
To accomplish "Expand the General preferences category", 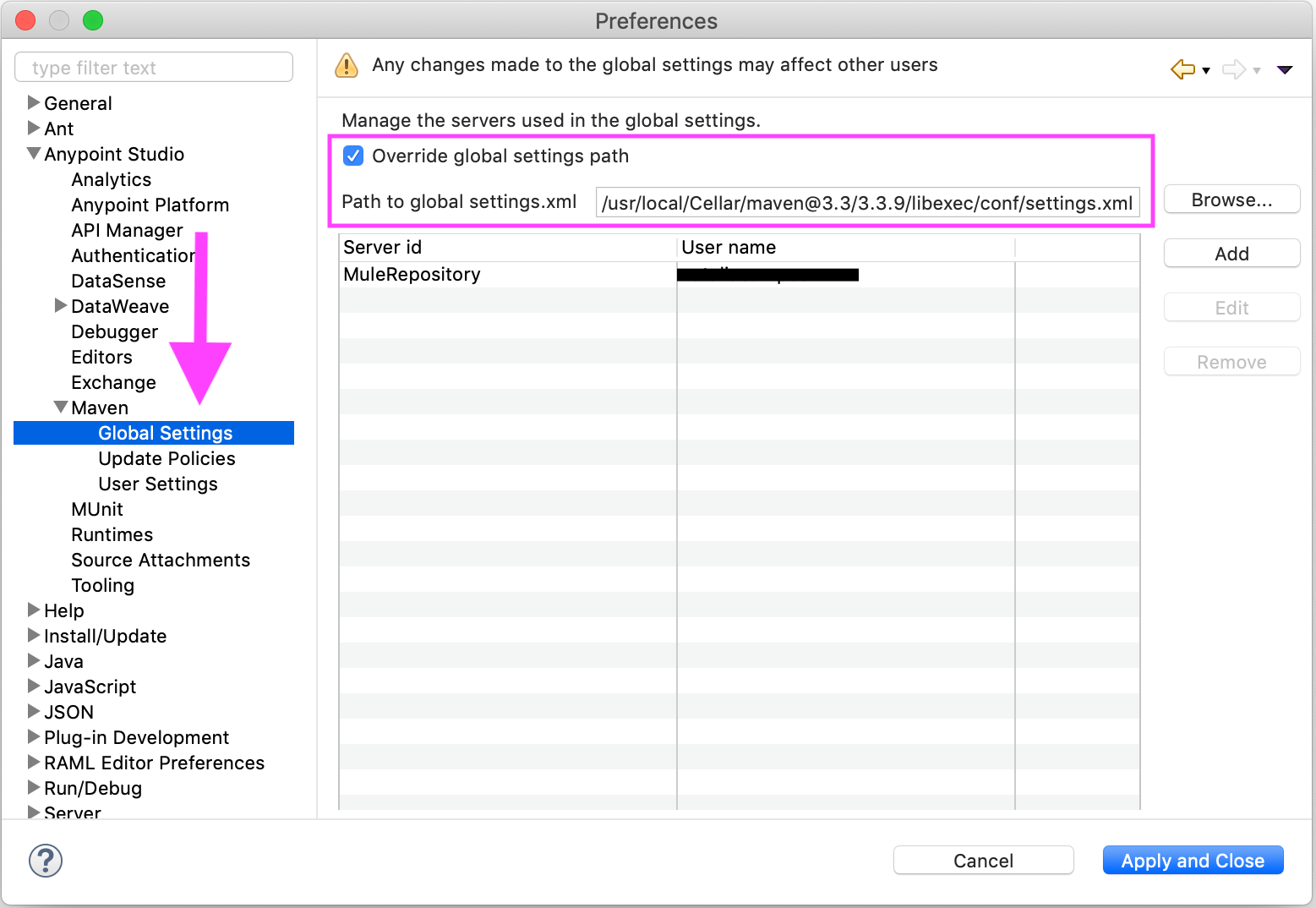I will click(x=34, y=103).
